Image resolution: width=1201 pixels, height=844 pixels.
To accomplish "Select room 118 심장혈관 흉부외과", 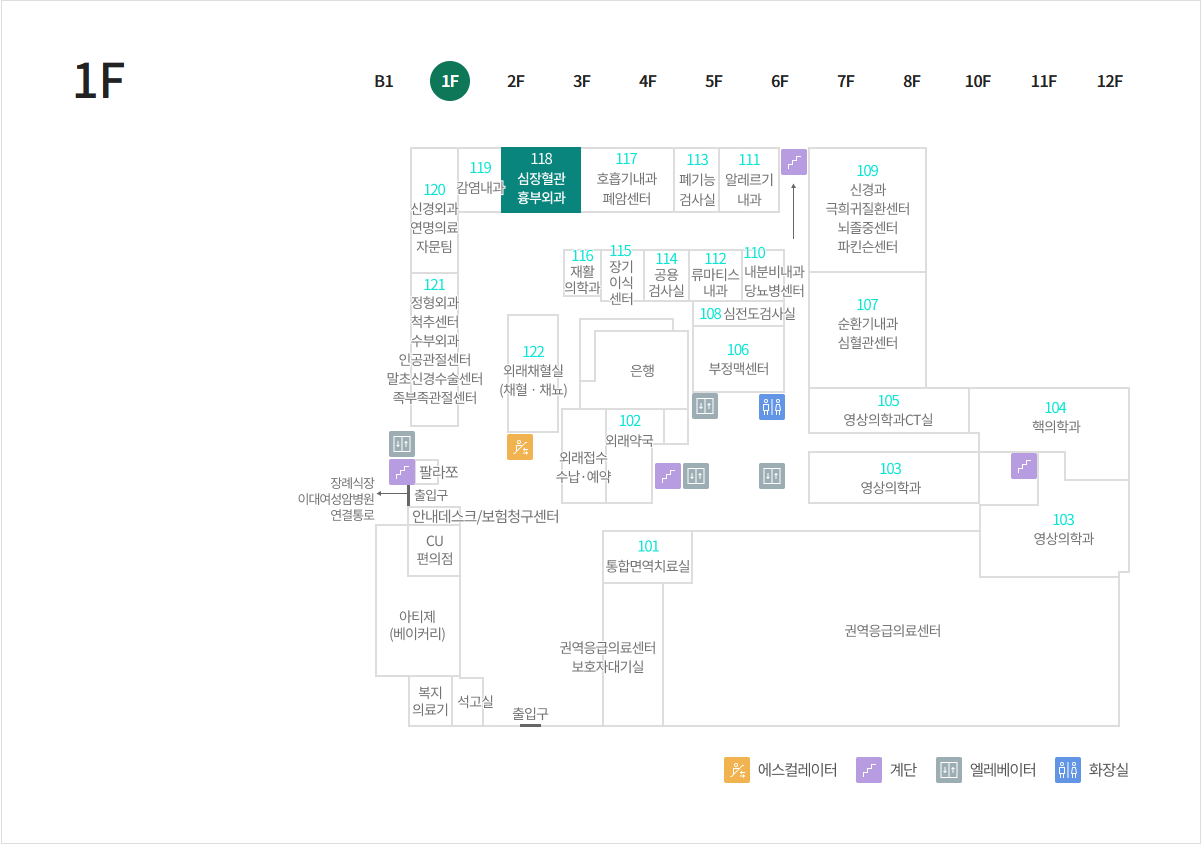I will (x=543, y=180).
